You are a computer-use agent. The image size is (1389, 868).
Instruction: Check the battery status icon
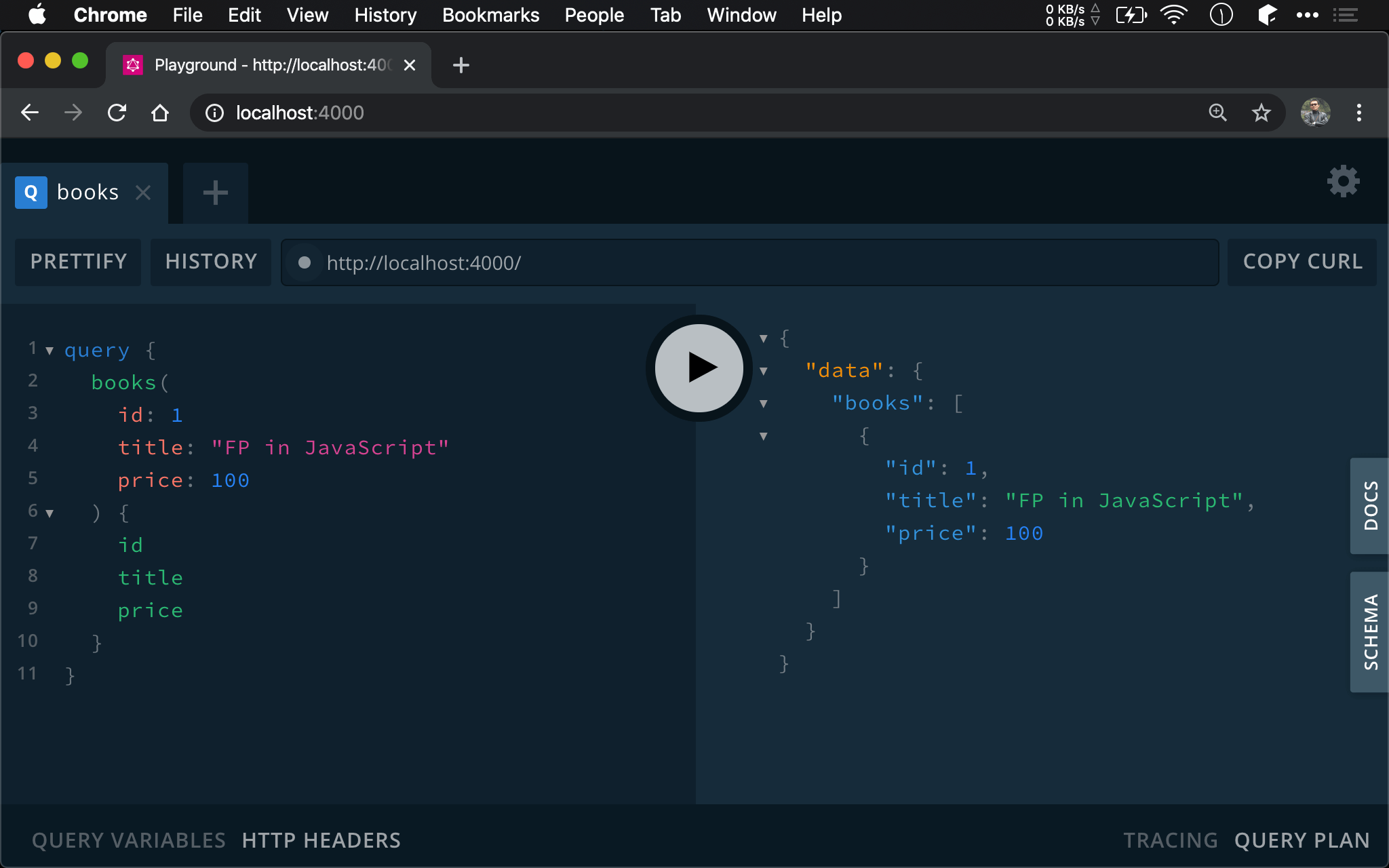(x=1131, y=15)
